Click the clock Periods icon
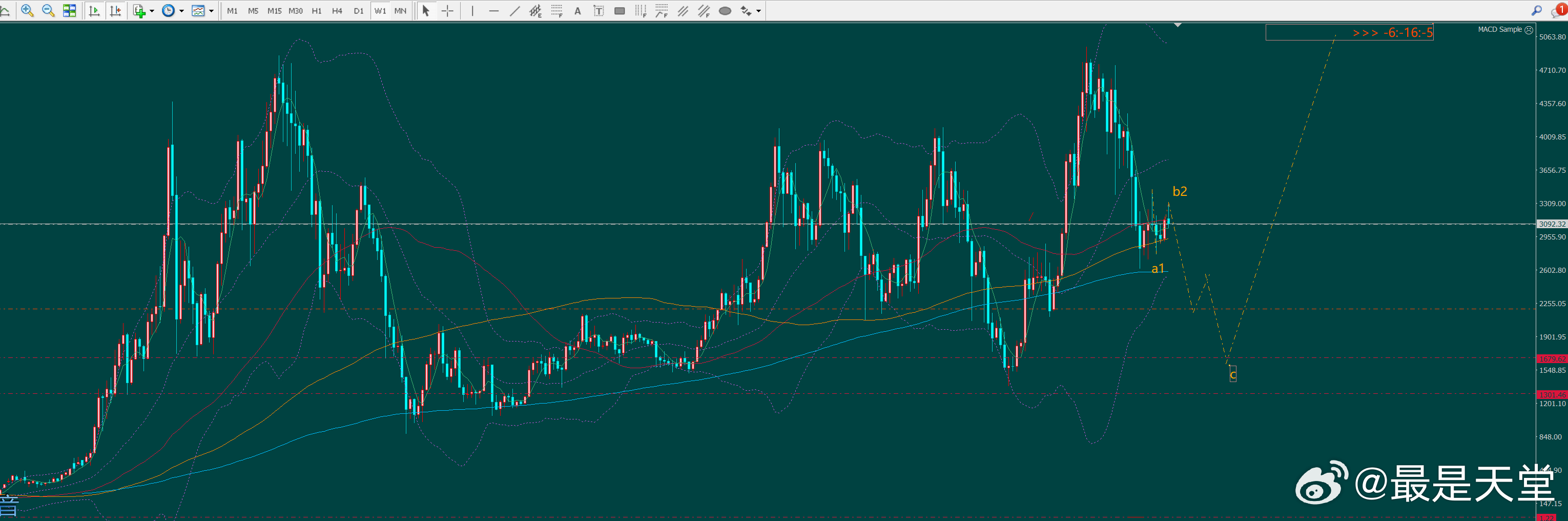The height and width of the screenshot is (521, 1568). tap(169, 10)
